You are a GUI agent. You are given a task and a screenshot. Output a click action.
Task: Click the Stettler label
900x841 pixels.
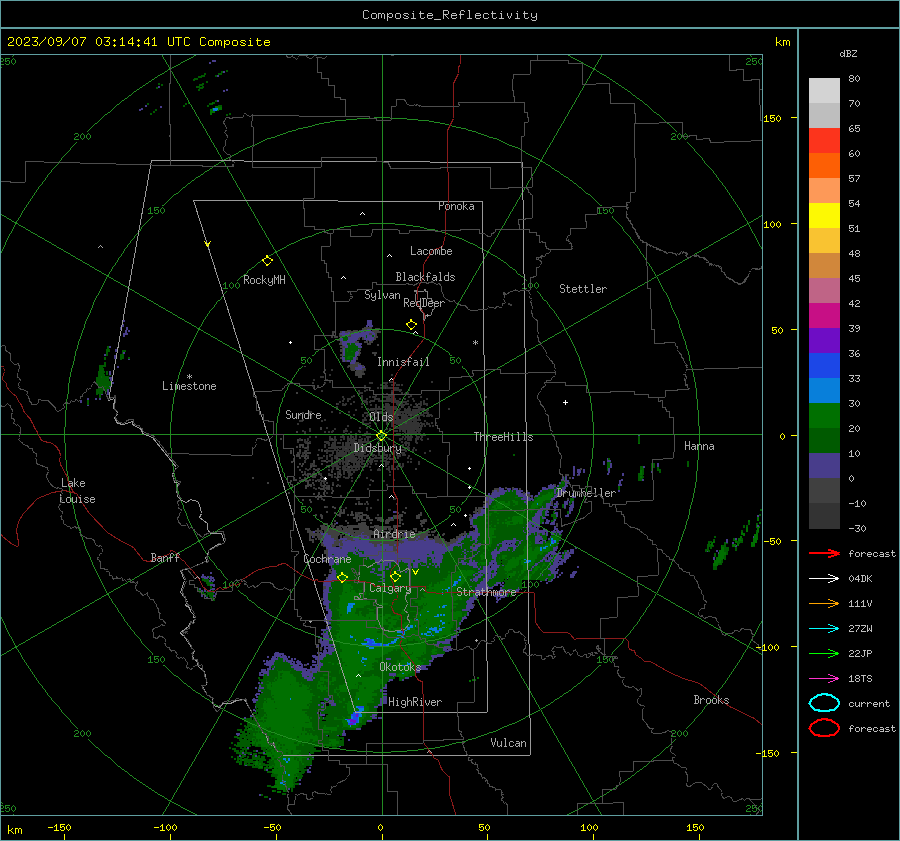tap(583, 289)
